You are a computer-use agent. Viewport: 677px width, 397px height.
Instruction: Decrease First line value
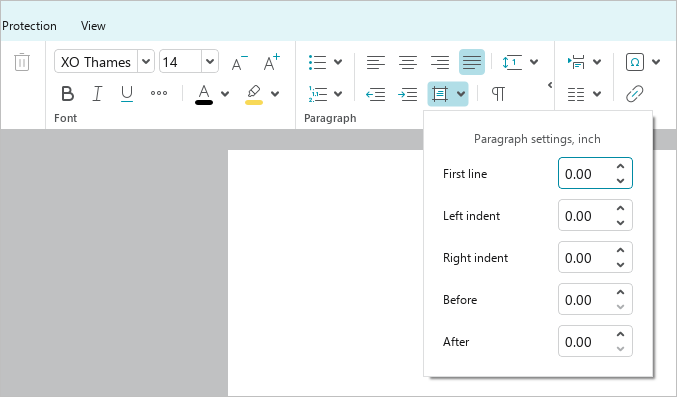pyautogui.click(x=620, y=181)
